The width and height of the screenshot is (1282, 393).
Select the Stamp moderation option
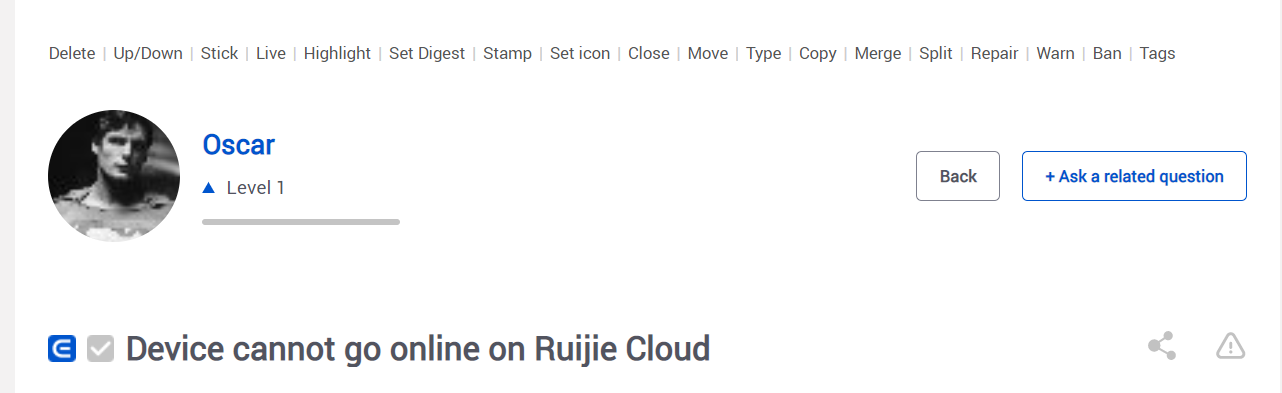tap(507, 53)
